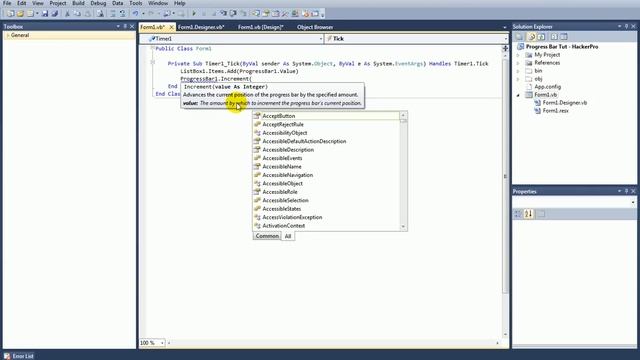Screen dimensions: 640x360
Task: Expand the General group in Toolbox
Action: pos(7,36)
